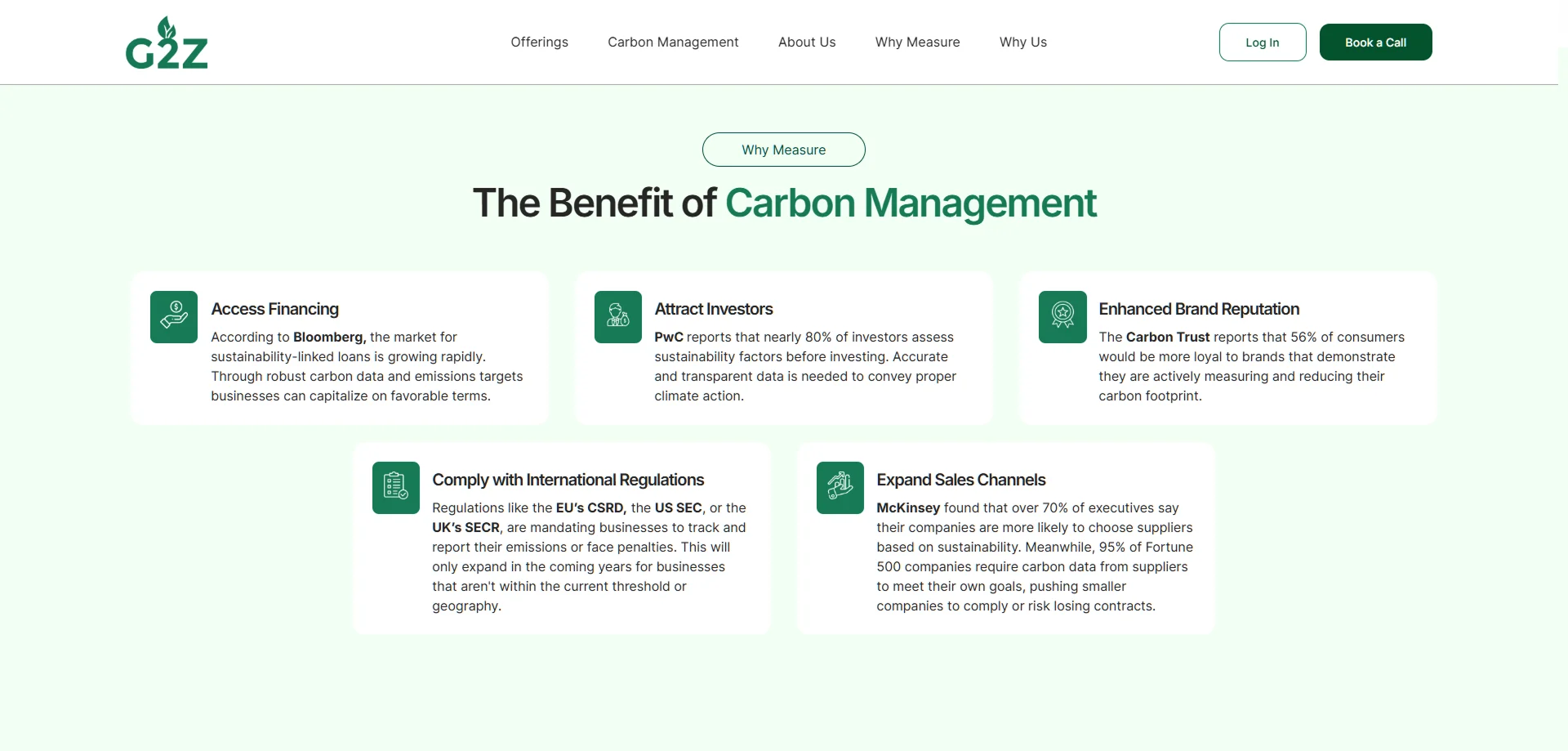The image size is (1568, 751).
Task: Select Why Measure in navigation bar
Action: click(917, 42)
